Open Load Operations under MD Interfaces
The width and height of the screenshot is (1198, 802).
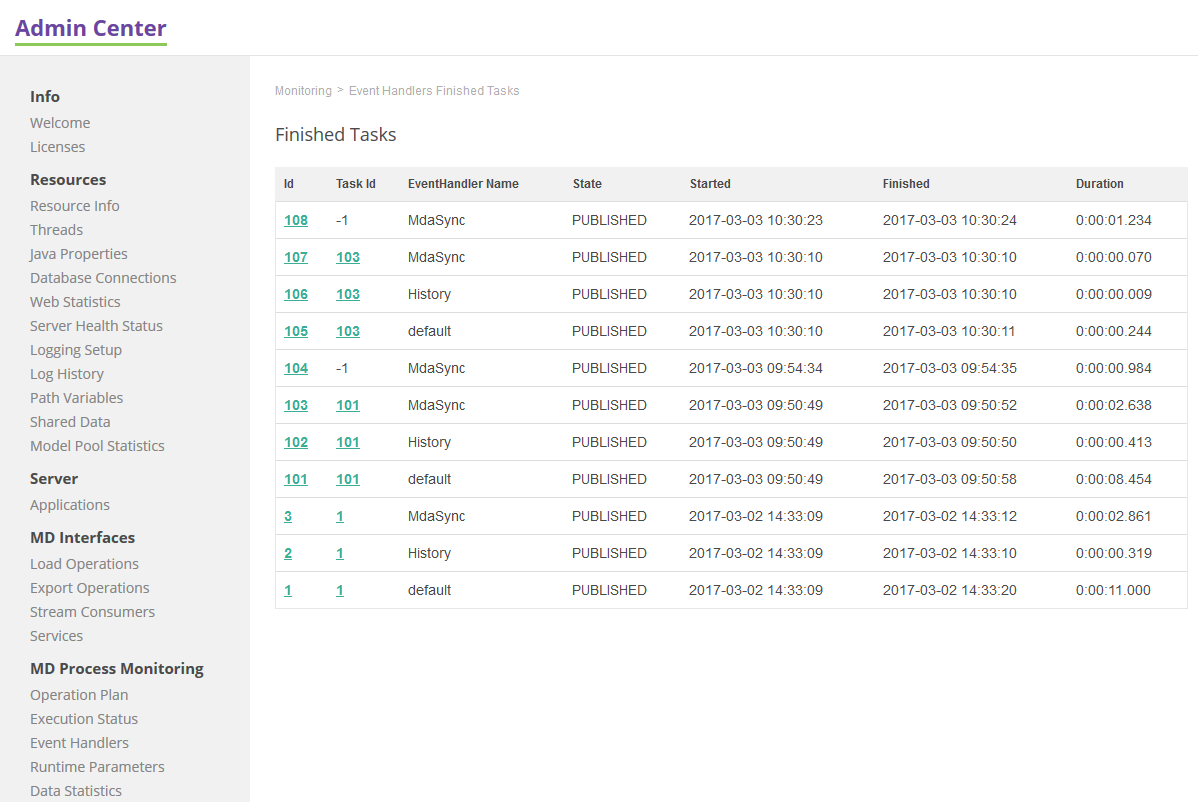click(84, 564)
